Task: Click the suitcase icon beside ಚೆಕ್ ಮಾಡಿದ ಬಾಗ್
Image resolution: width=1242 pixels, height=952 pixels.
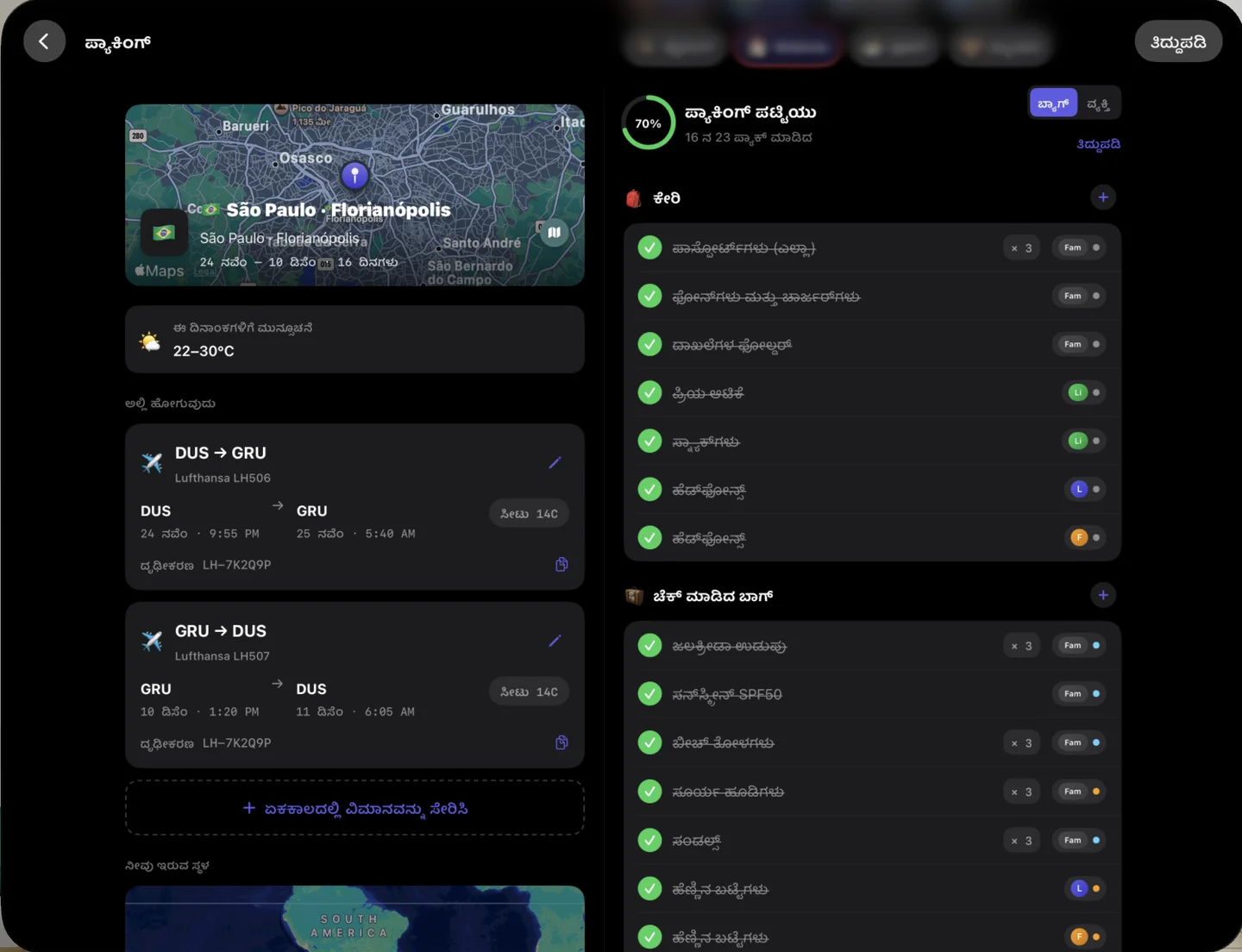Action: [x=634, y=596]
